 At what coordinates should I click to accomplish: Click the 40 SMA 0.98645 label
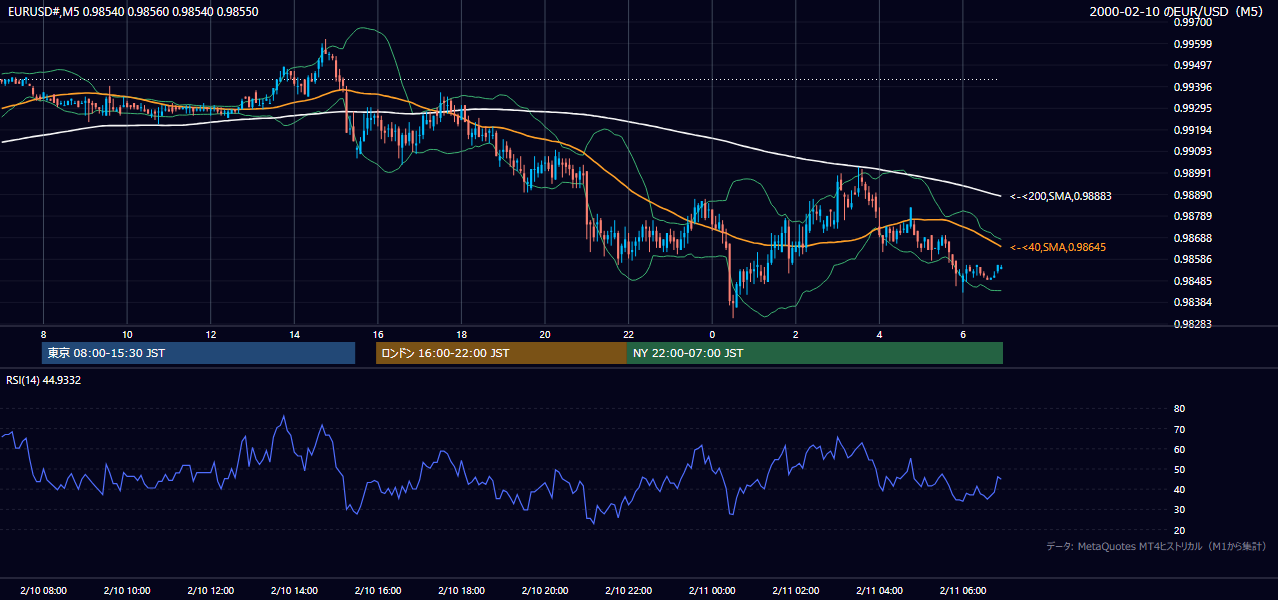click(1058, 247)
